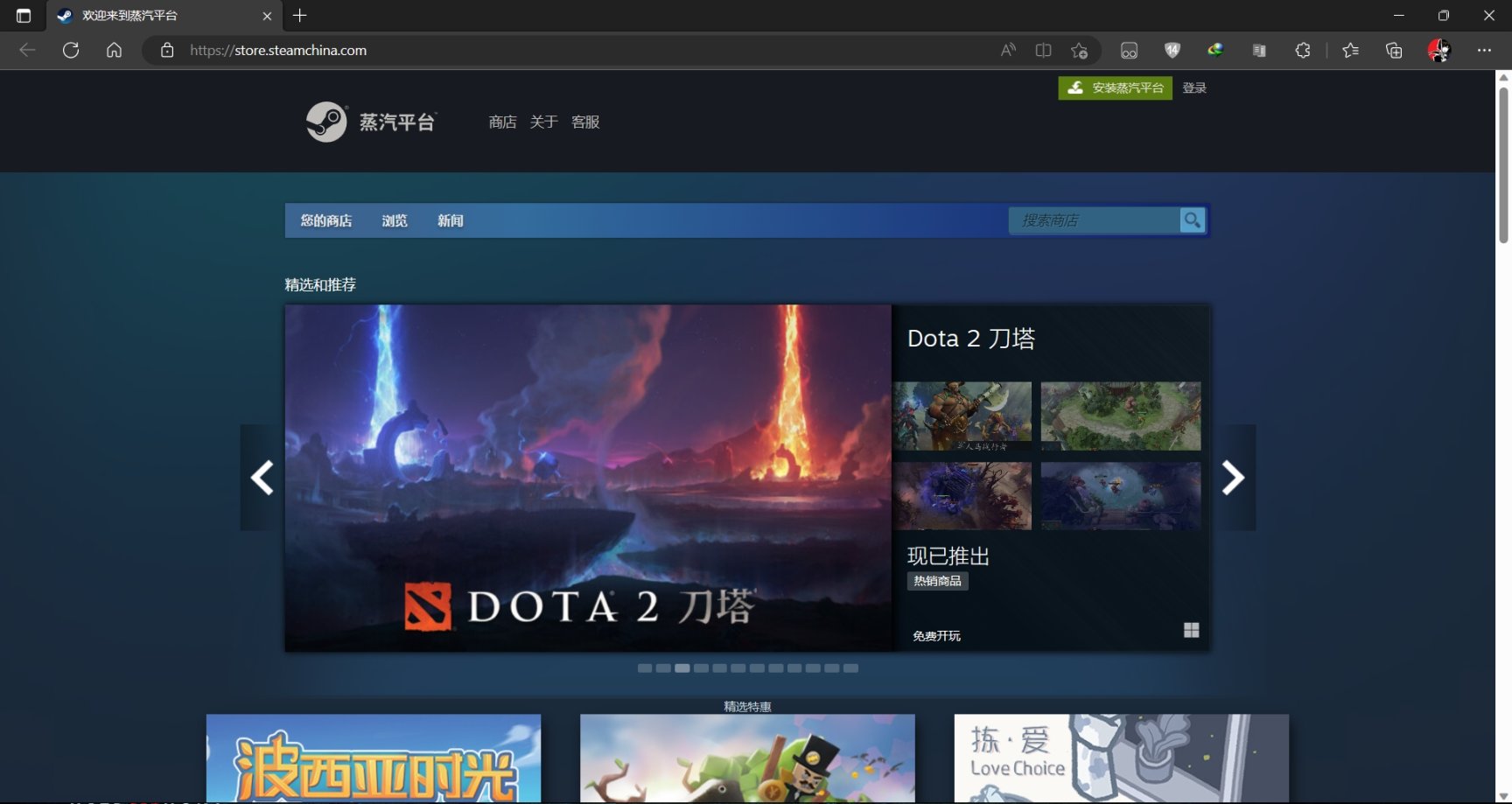Select the first carousel page dot

pyautogui.click(x=645, y=668)
